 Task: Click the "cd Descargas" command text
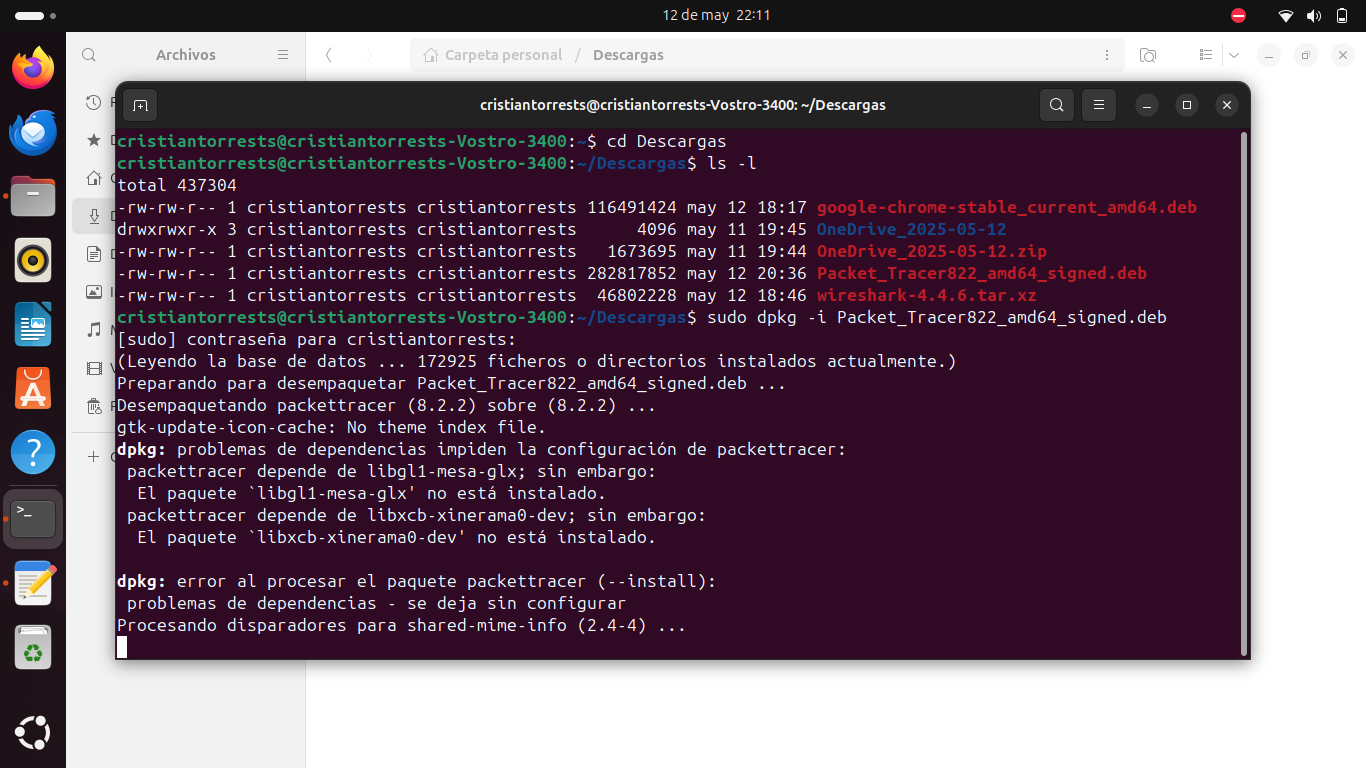pyautogui.click(x=666, y=142)
